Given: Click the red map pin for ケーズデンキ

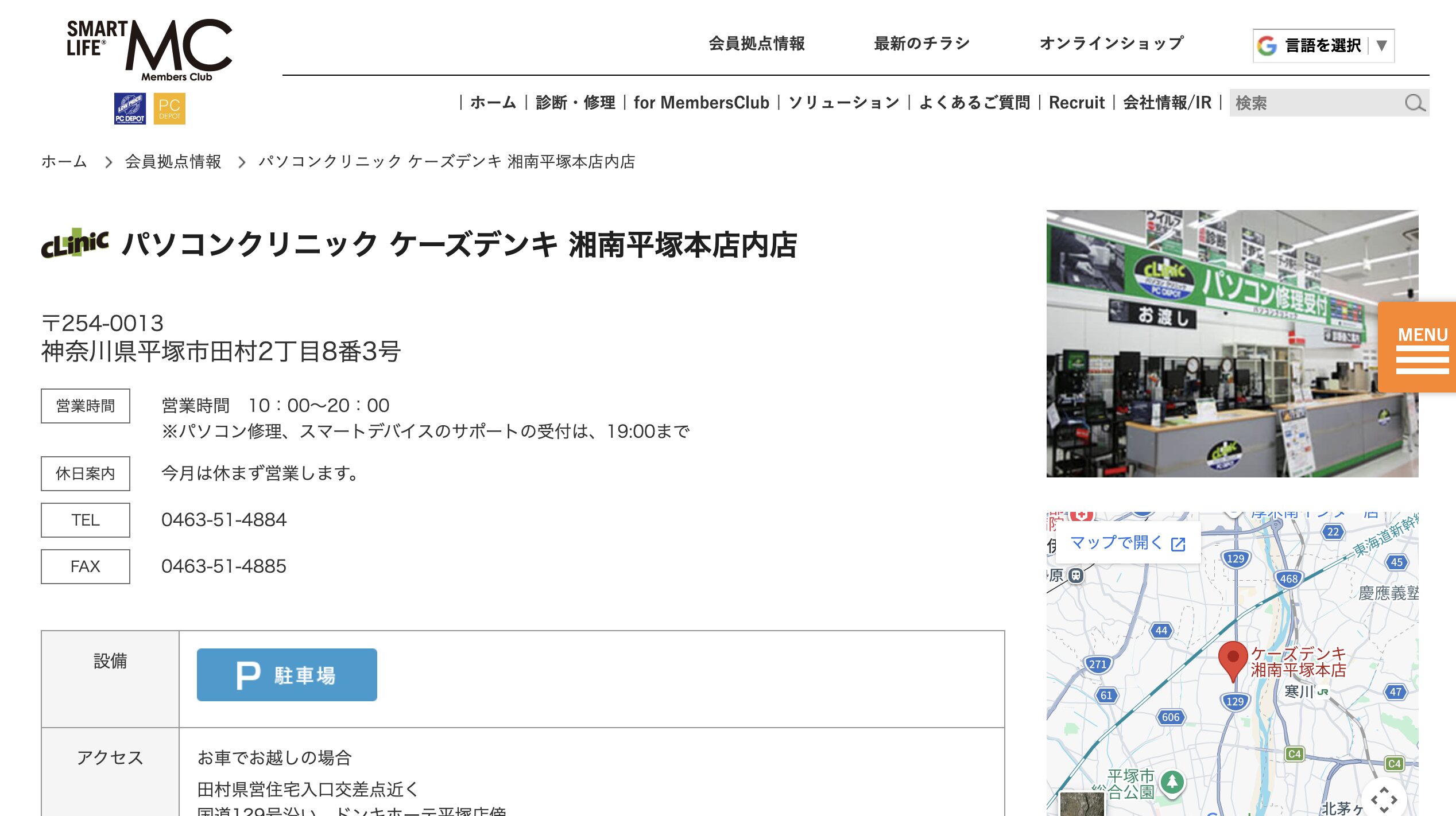Looking at the screenshot, I should click(1233, 660).
